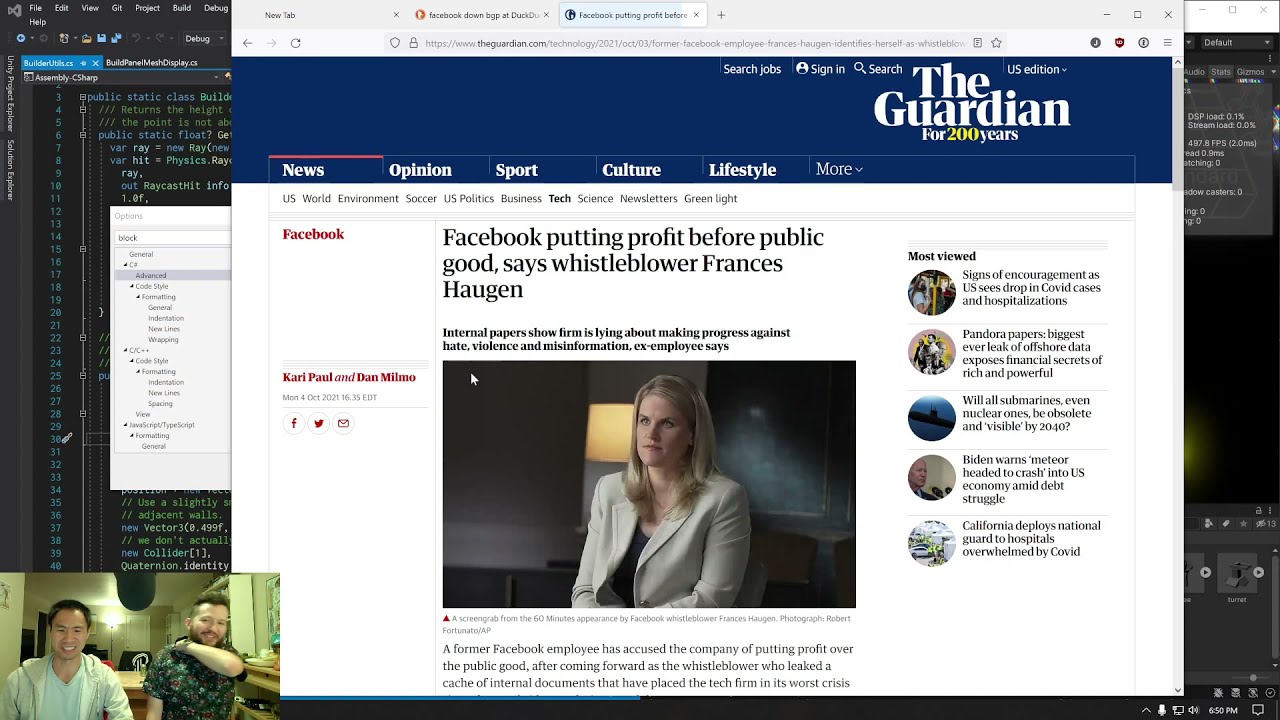Click Unity search by label tag icon
The image size is (1280, 720).
tap(1226, 523)
